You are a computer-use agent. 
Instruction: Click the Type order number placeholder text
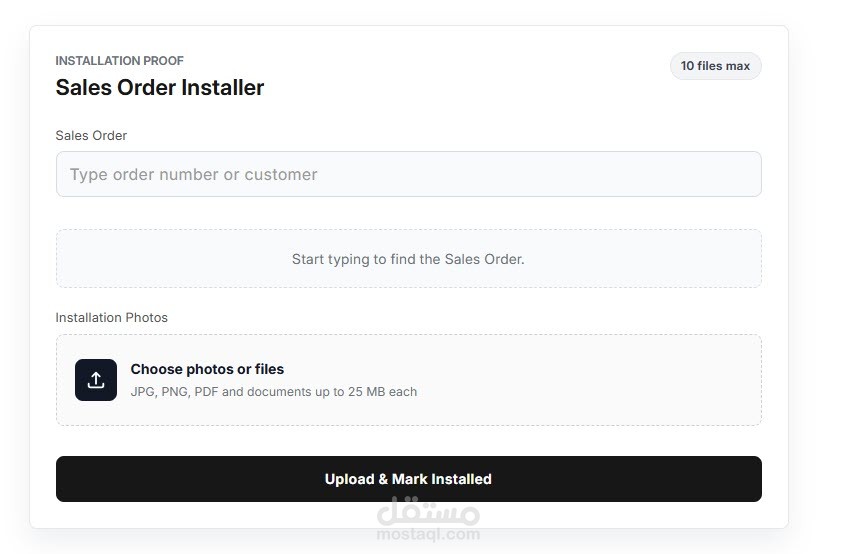pos(194,175)
